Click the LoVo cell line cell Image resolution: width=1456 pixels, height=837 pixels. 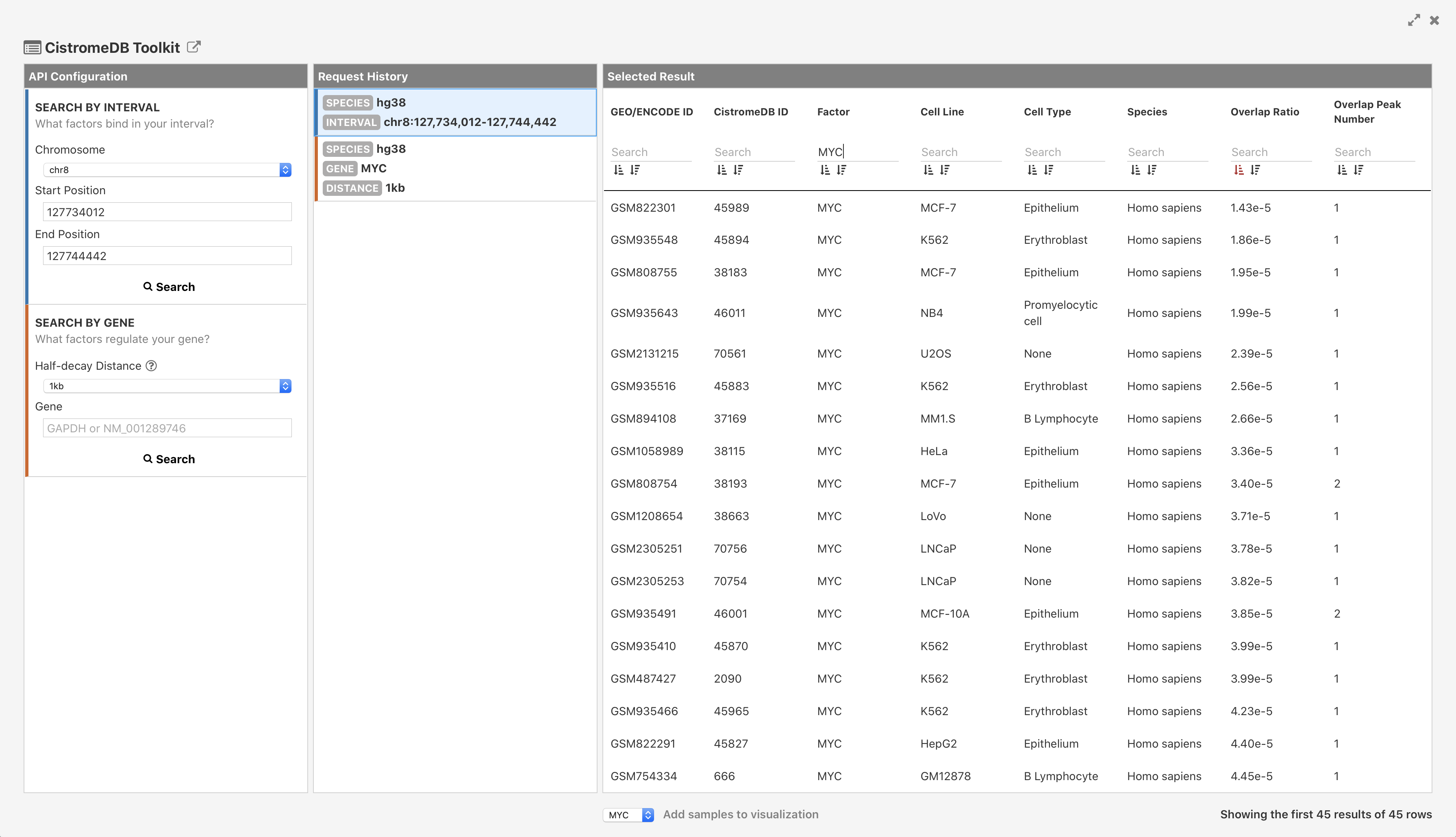pyautogui.click(x=933, y=516)
